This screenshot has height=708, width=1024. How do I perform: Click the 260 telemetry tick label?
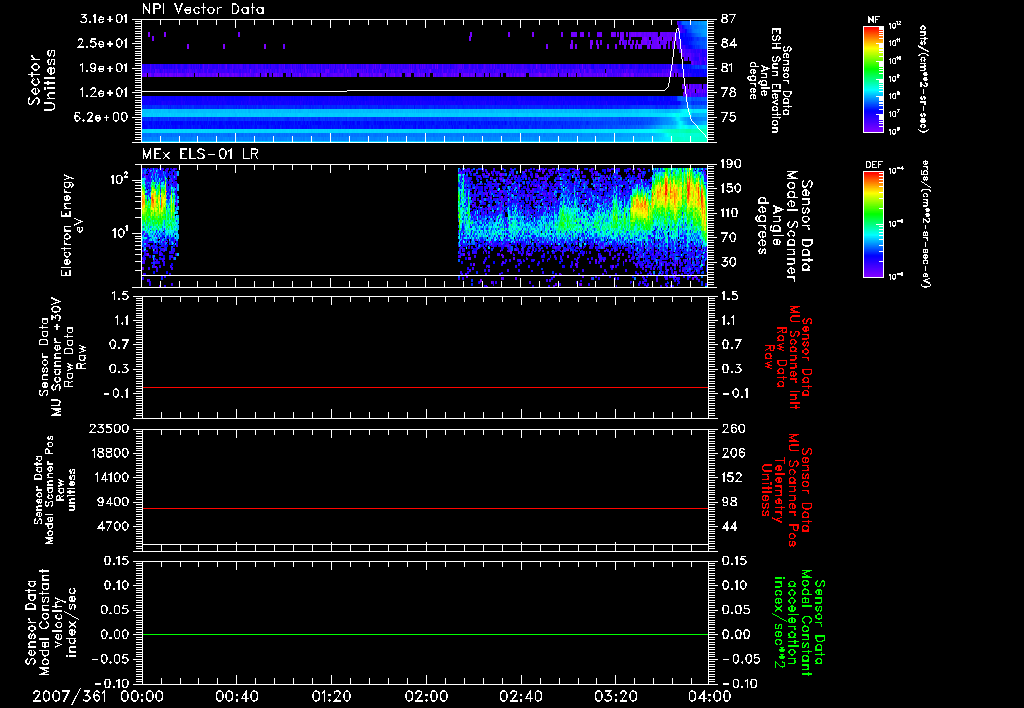(732, 428)
